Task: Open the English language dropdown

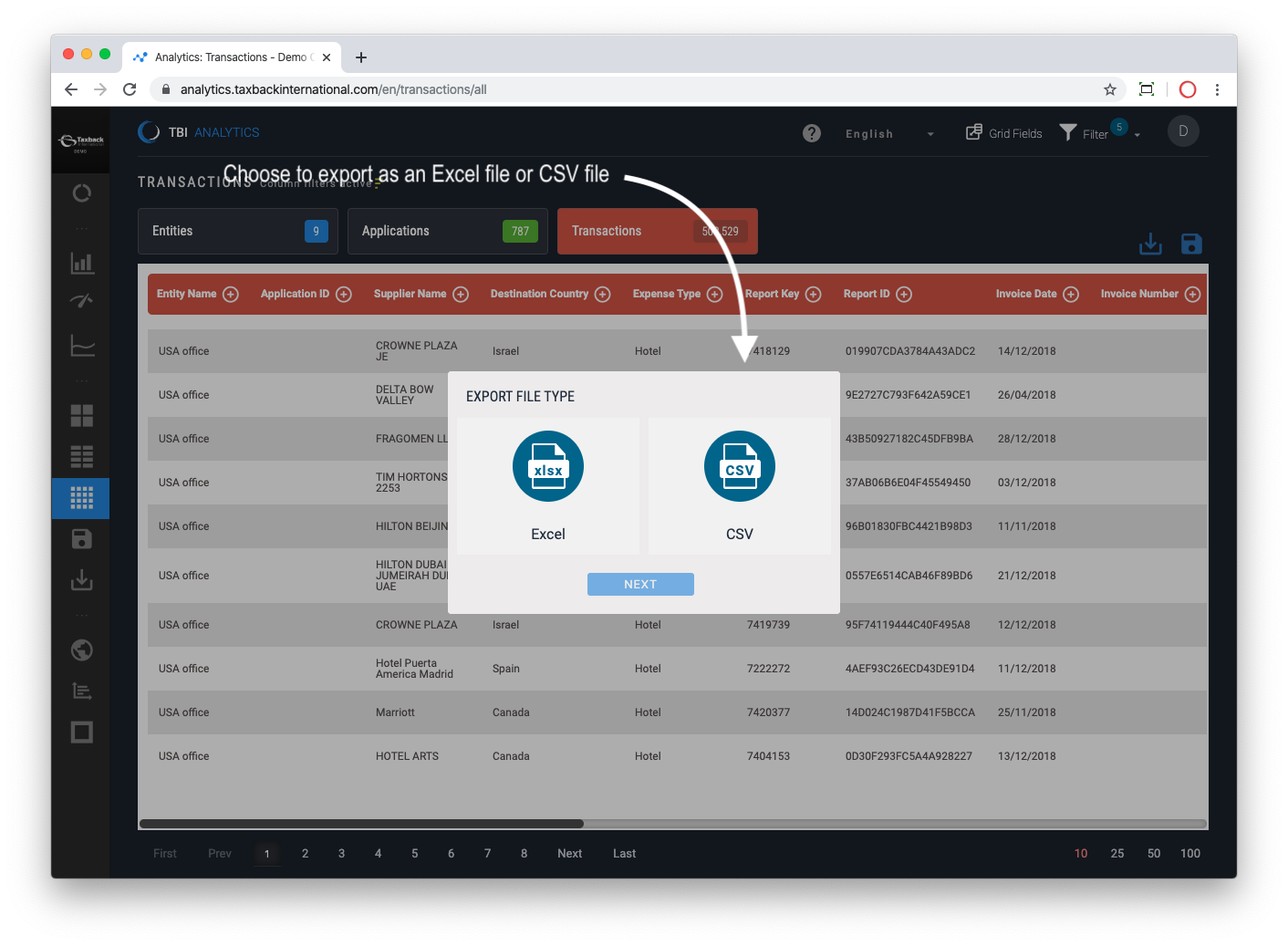Action: (x=889, y=133)
